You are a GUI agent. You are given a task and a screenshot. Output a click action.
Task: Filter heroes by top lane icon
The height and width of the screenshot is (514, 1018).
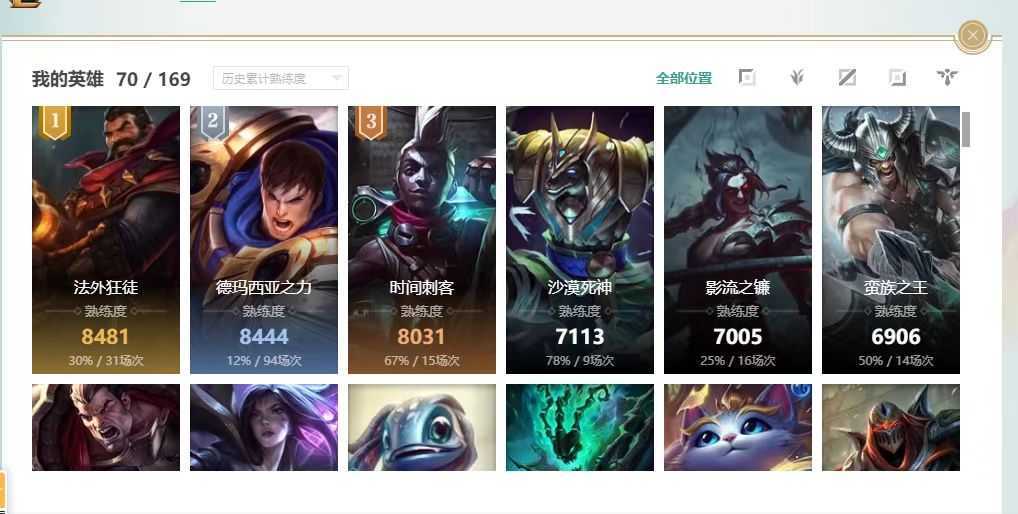(747, 78)
